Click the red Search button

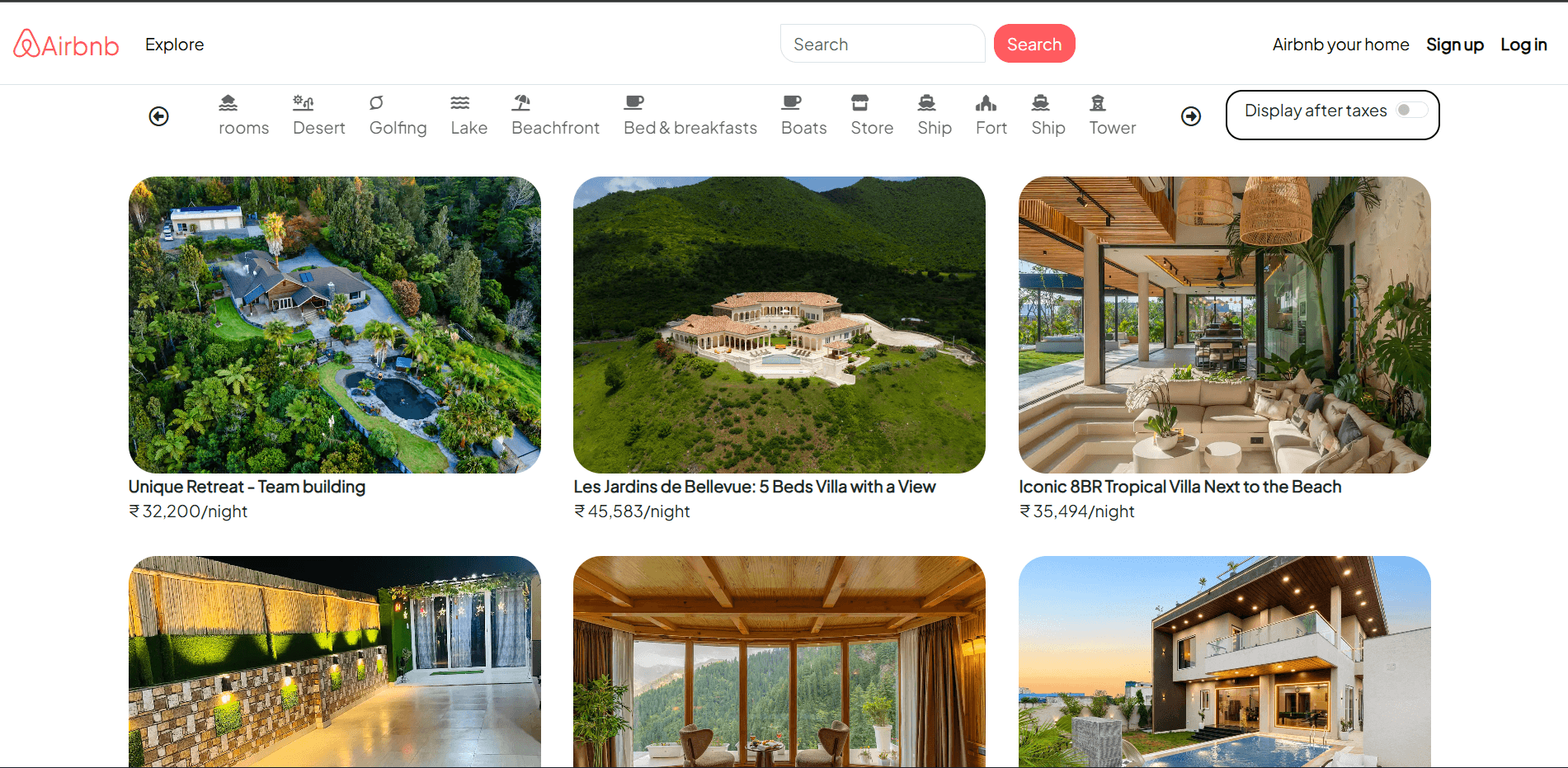[1034, 44]
